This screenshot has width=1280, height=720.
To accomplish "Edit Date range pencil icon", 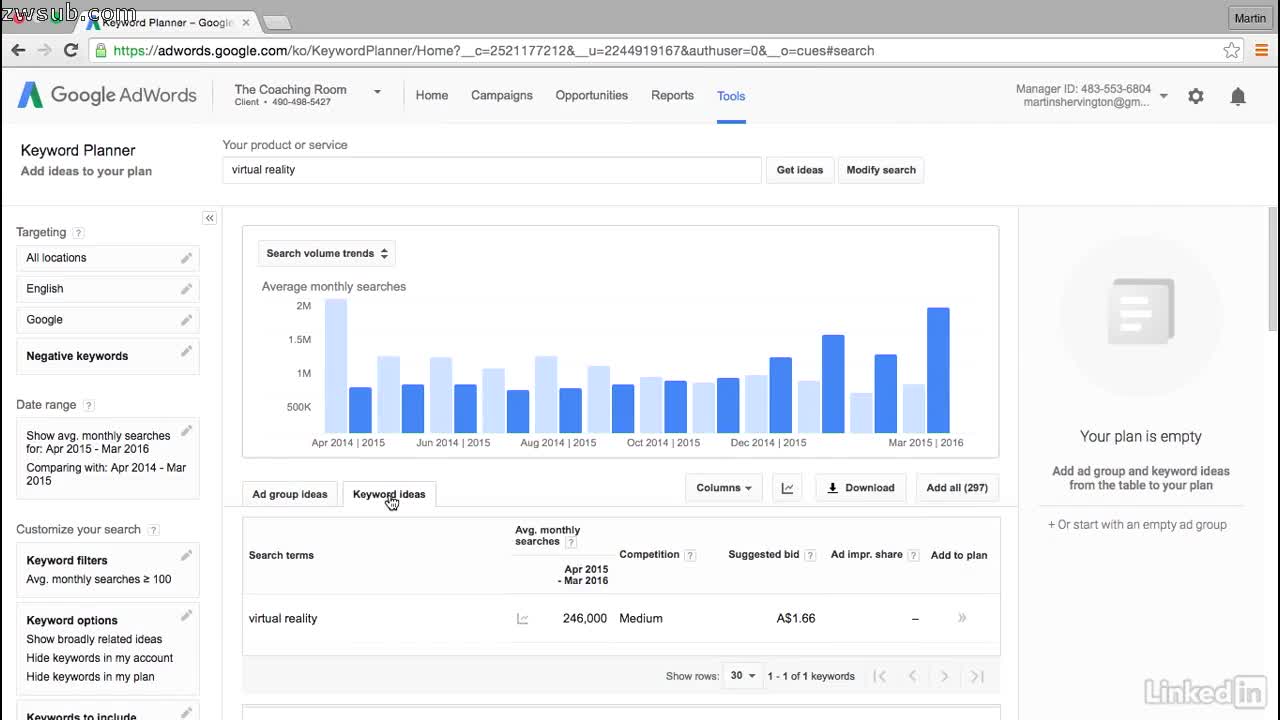I will (x=186, y=431).
